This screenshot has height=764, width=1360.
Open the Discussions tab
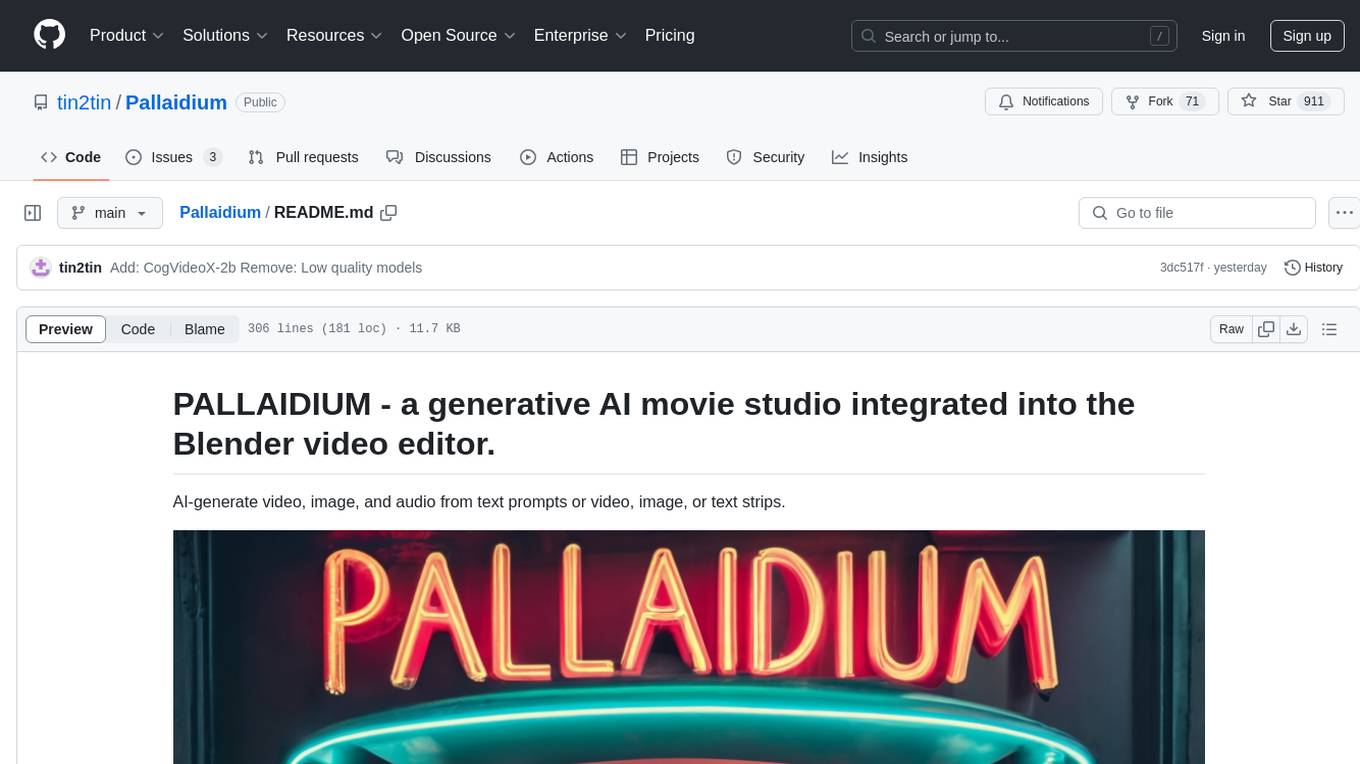pos(439,157)
